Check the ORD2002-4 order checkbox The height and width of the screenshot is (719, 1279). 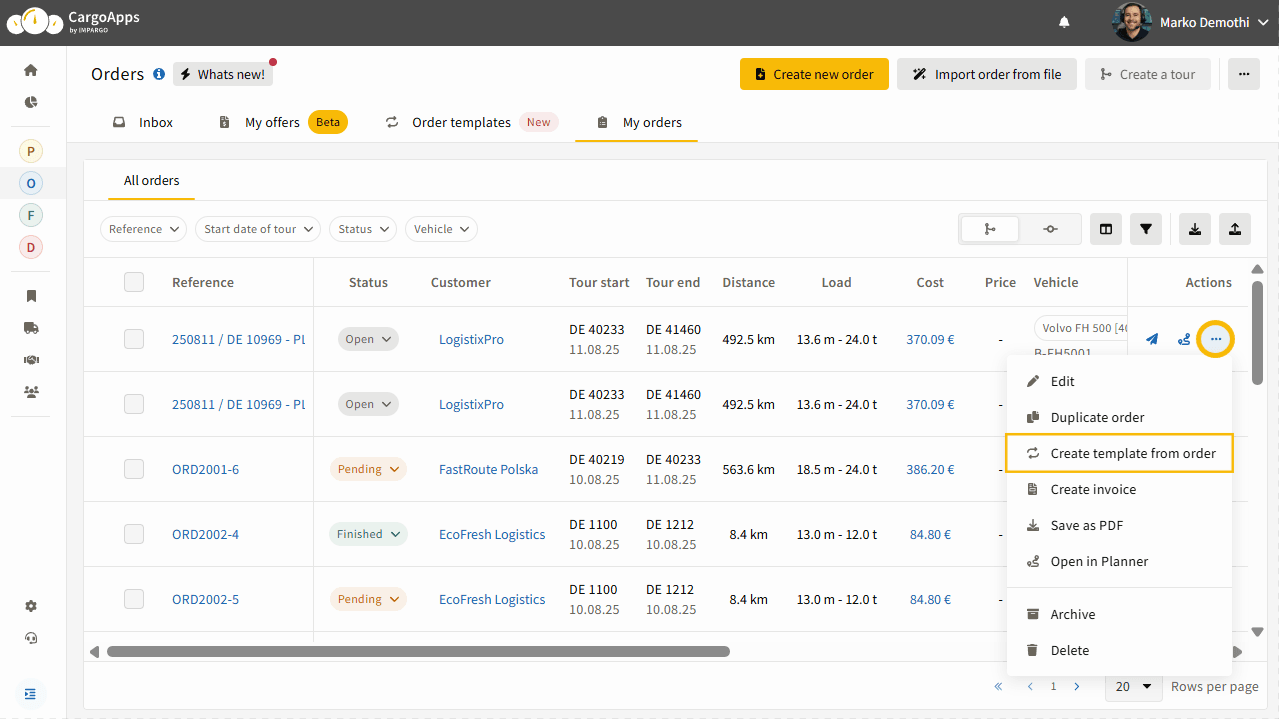pos(134,534)
